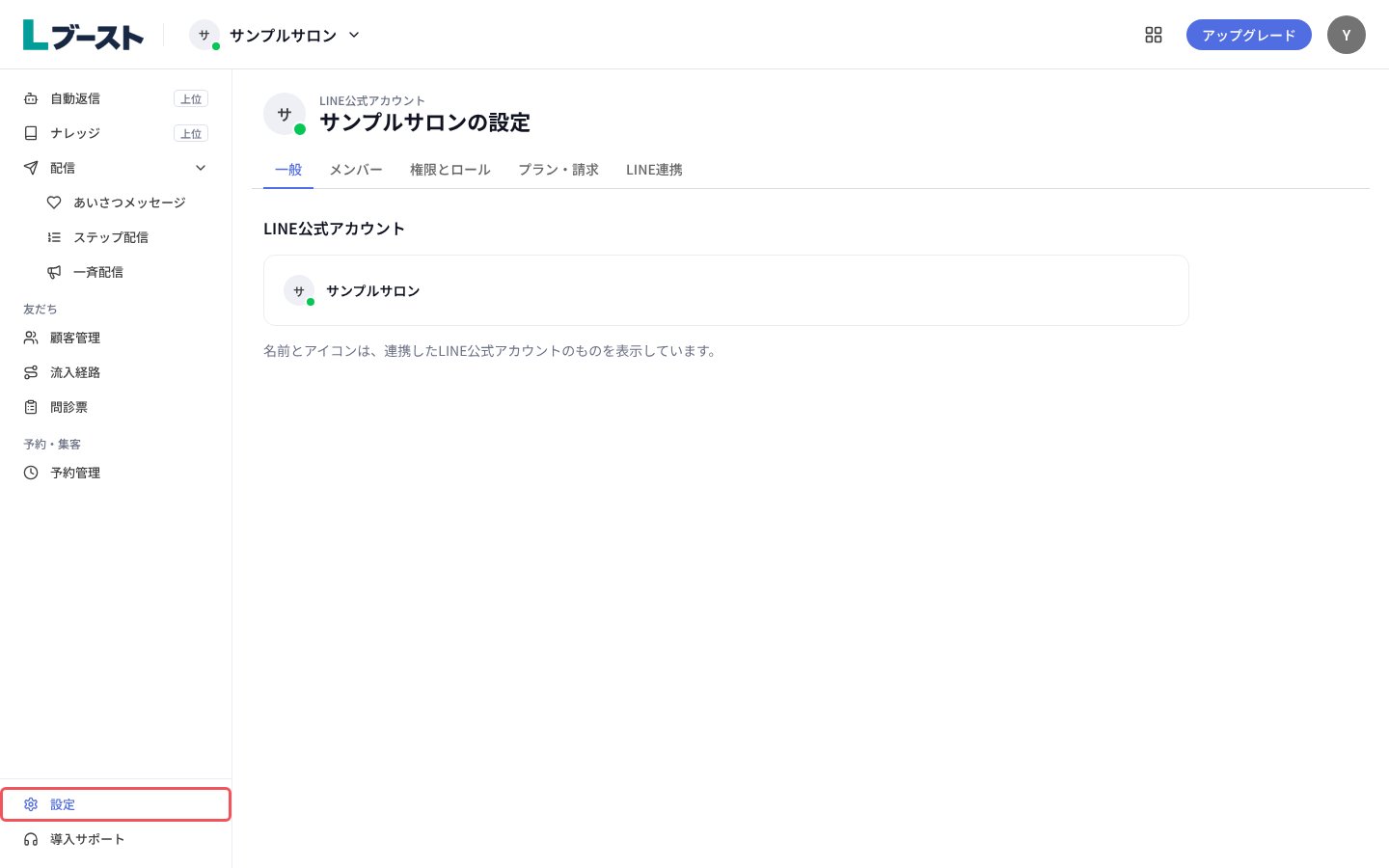
Task: Open ナレッジ in the sidebar
Action: click(x=116, y=133)
